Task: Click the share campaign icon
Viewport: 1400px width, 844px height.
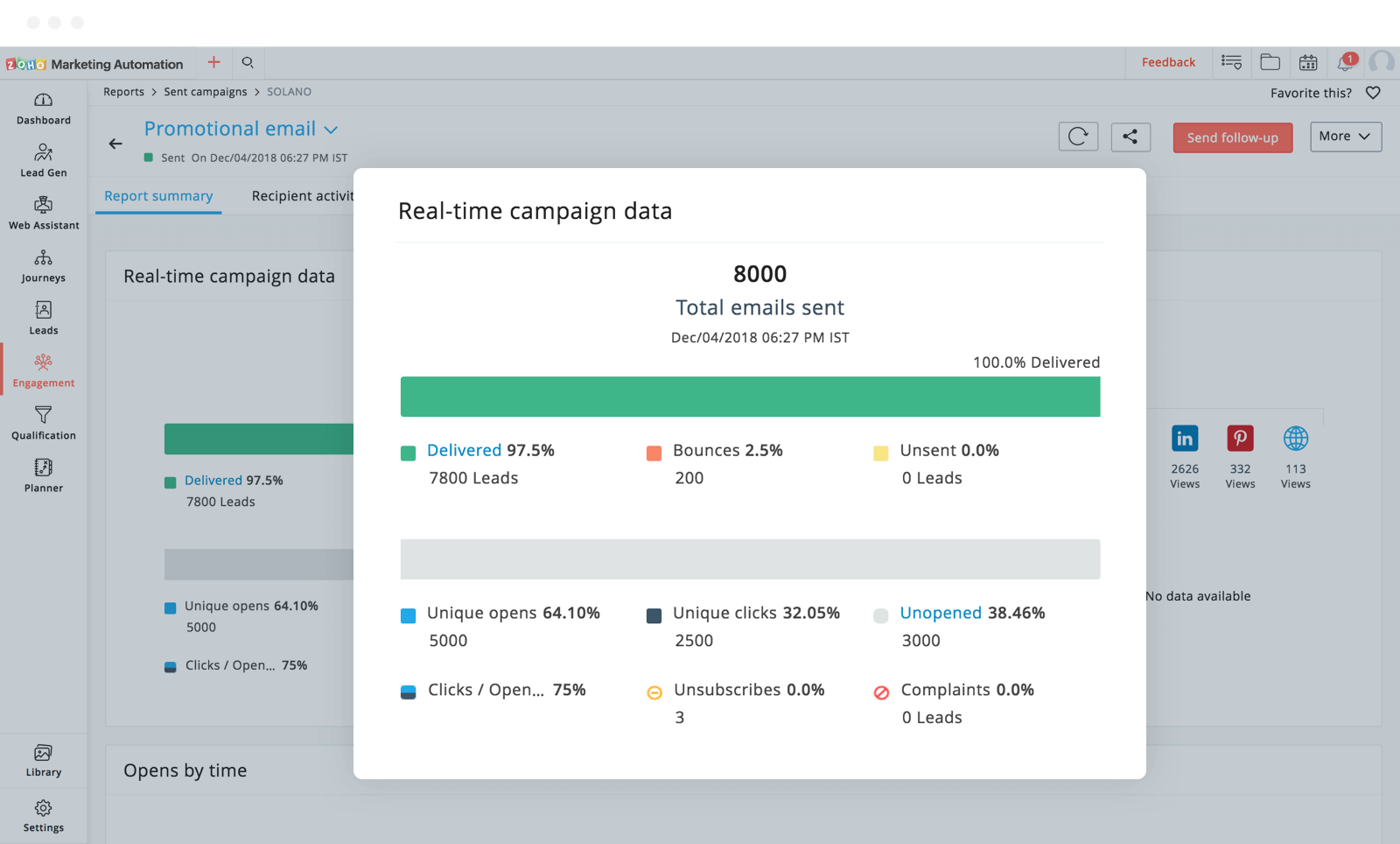Action: tap(1130, 137)
